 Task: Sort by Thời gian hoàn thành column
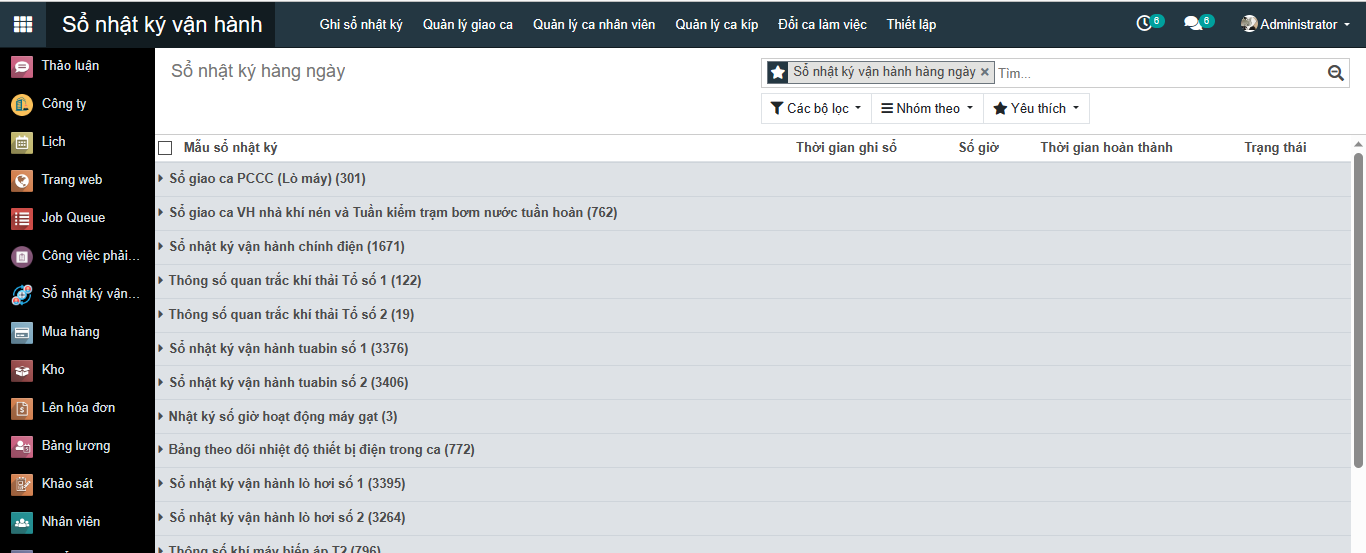coord(1106,148)
